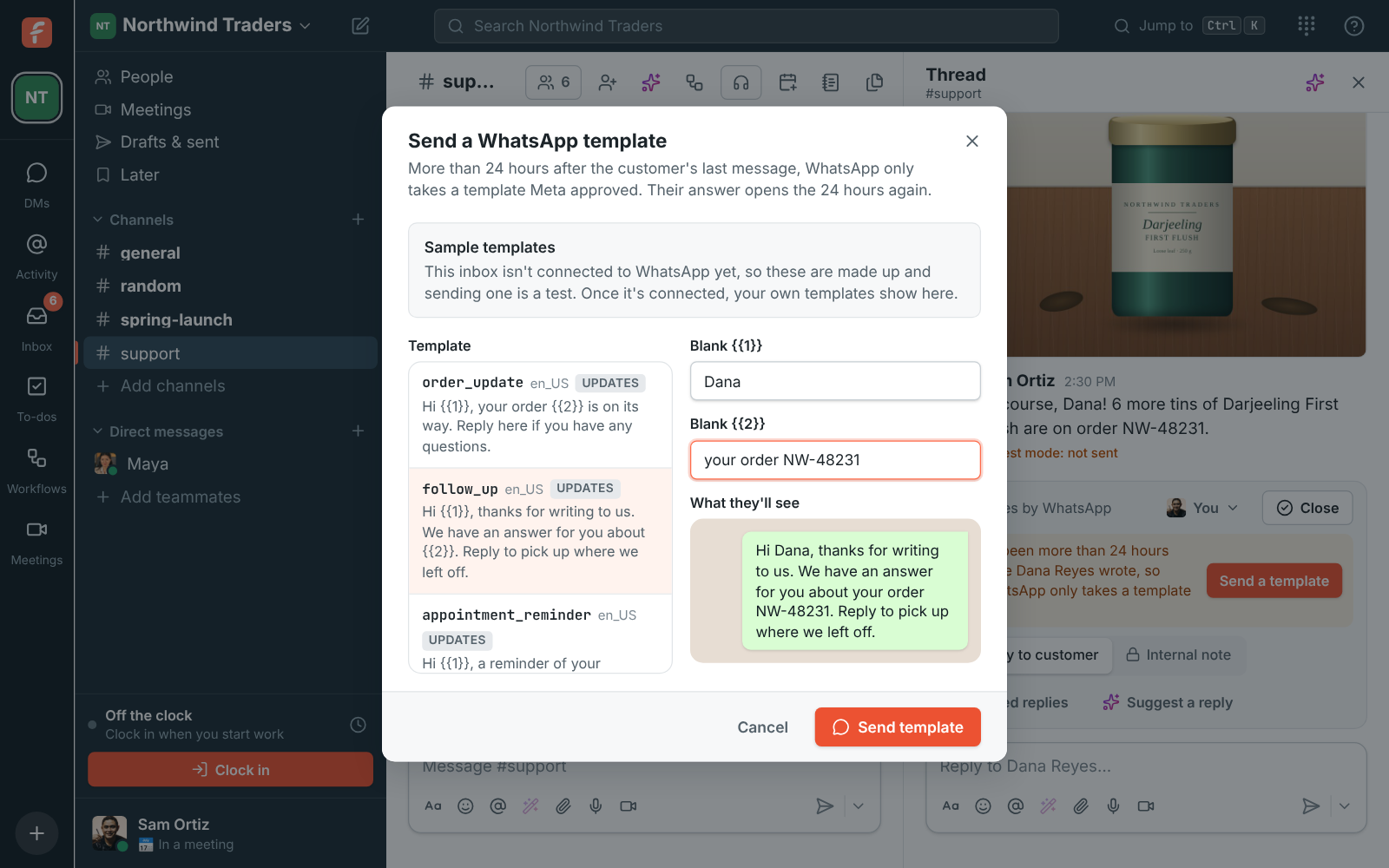Click the Search Northwind Traders box
This screenshot has width=1389, height=868.
point(747,26)
